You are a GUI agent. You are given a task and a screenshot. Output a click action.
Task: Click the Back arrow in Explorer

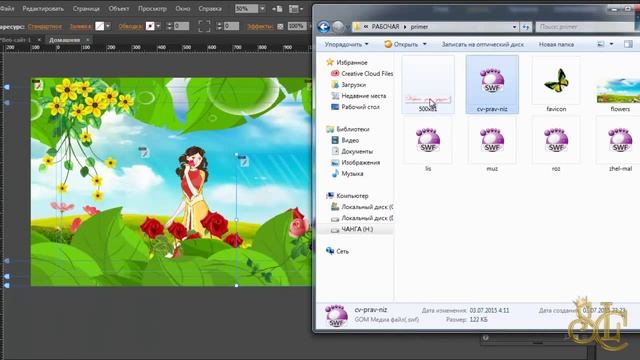[324, 27]
